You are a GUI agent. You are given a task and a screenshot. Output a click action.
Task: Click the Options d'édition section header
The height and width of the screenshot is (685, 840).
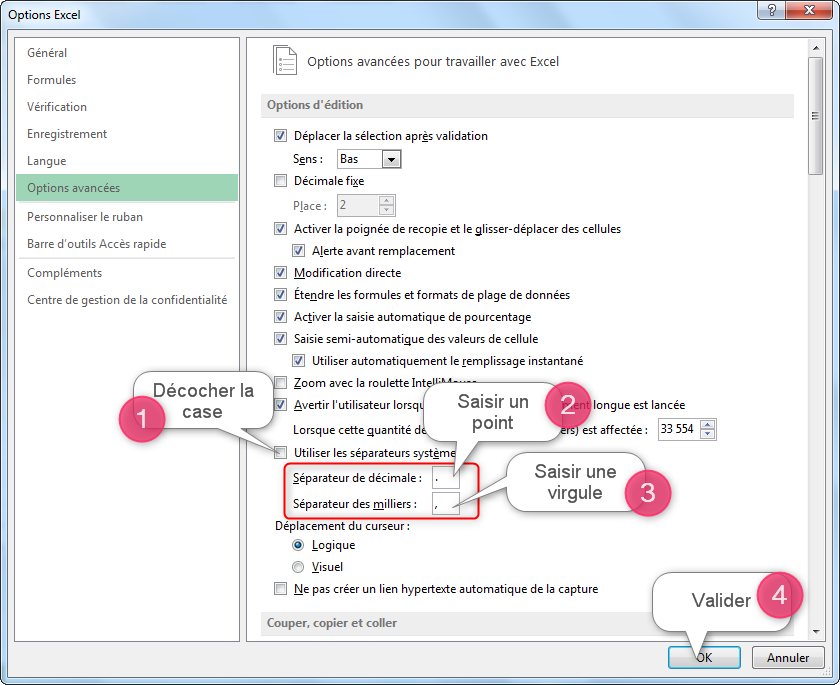pos(527,105)
